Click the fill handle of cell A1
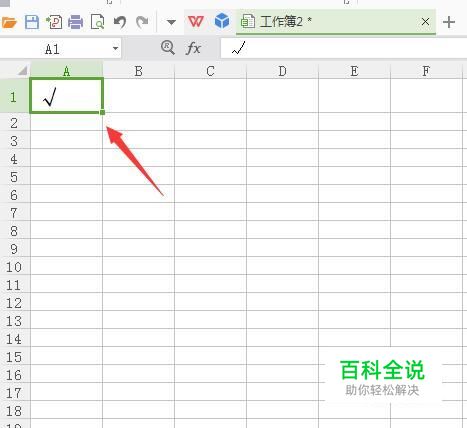Screen dimensions: 467x428 click(102, 113)
